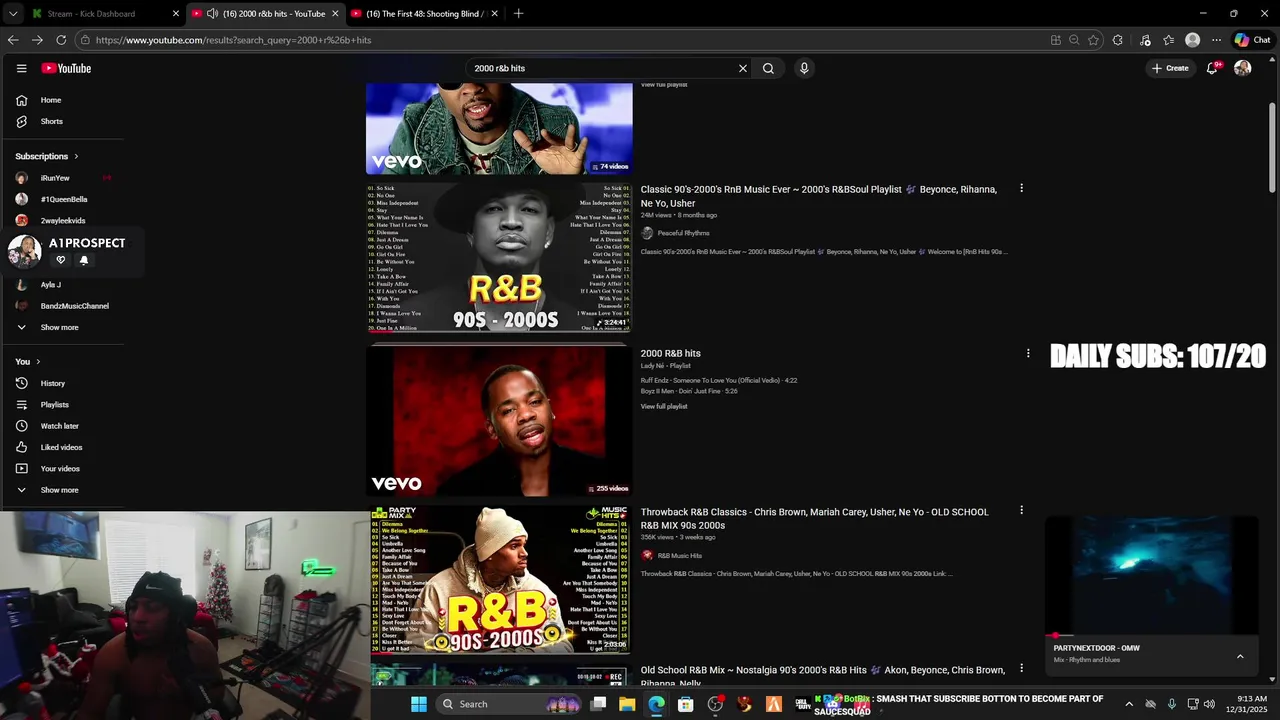Screen dimensions: 1280x720
Task: Open the R&B Music Hits channel link
Action: click(x=680, y=555)
